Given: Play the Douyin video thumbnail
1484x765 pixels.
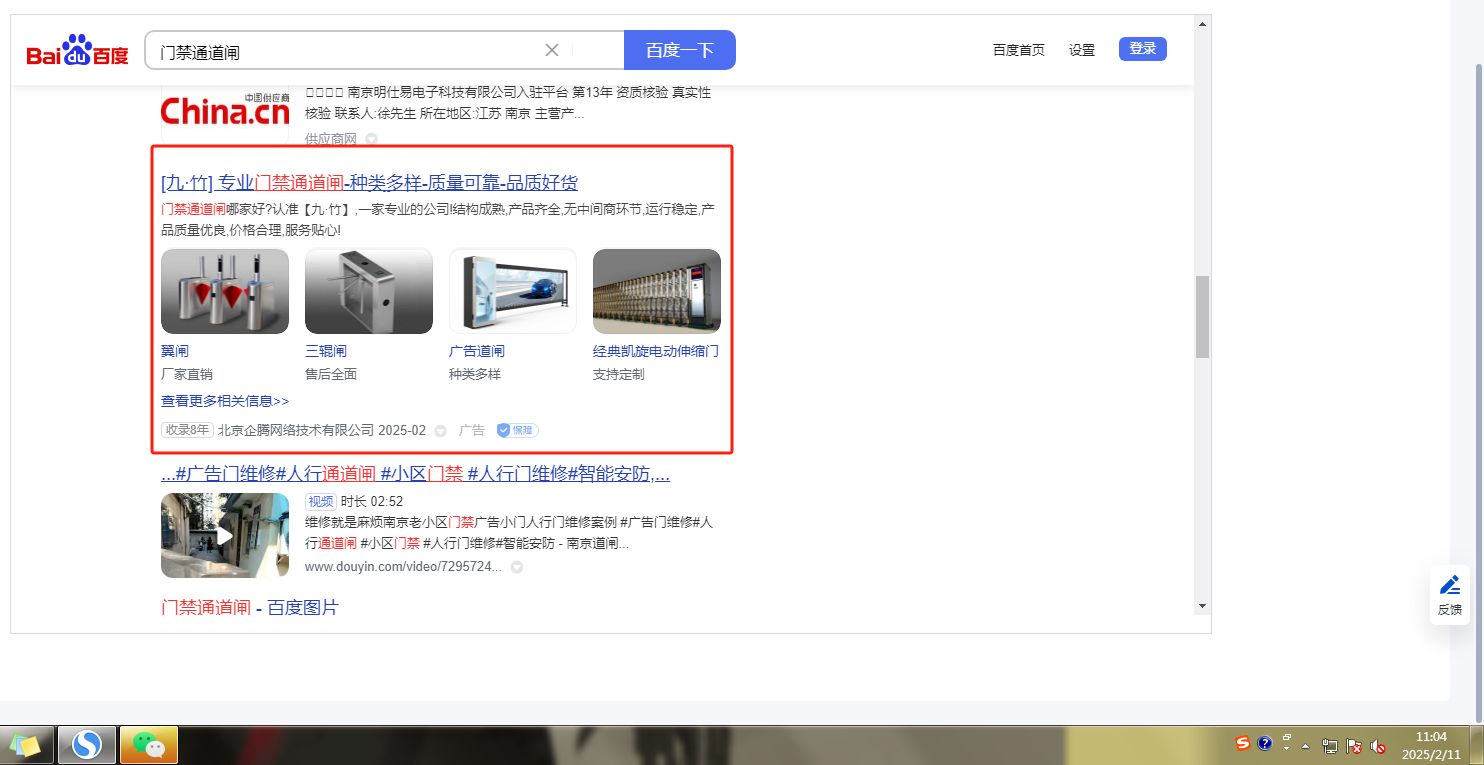Looking at the screenshot, I should pyautogui.click(x=225, y=535).
